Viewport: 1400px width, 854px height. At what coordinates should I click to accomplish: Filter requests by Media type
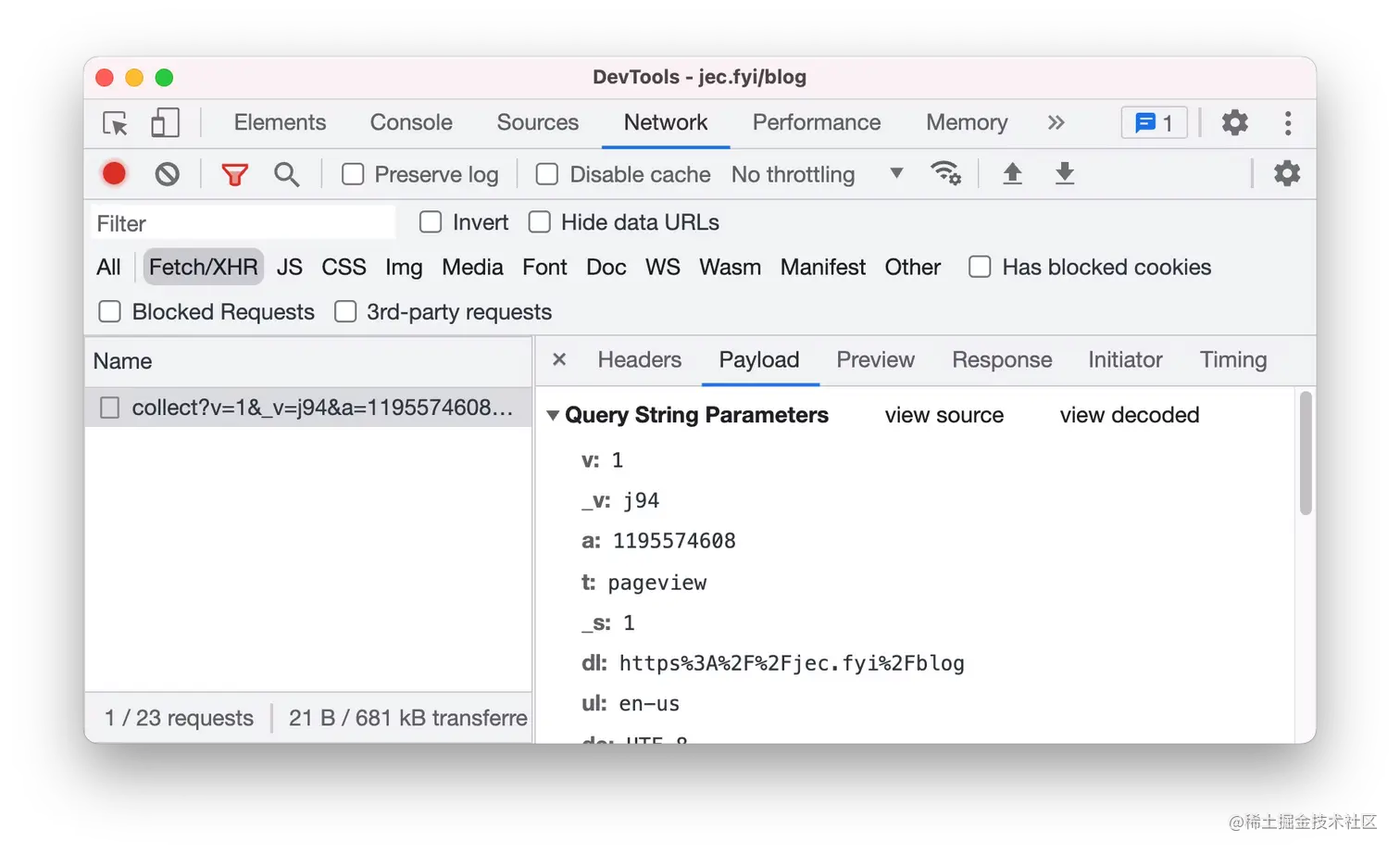(x=472, y=267)
